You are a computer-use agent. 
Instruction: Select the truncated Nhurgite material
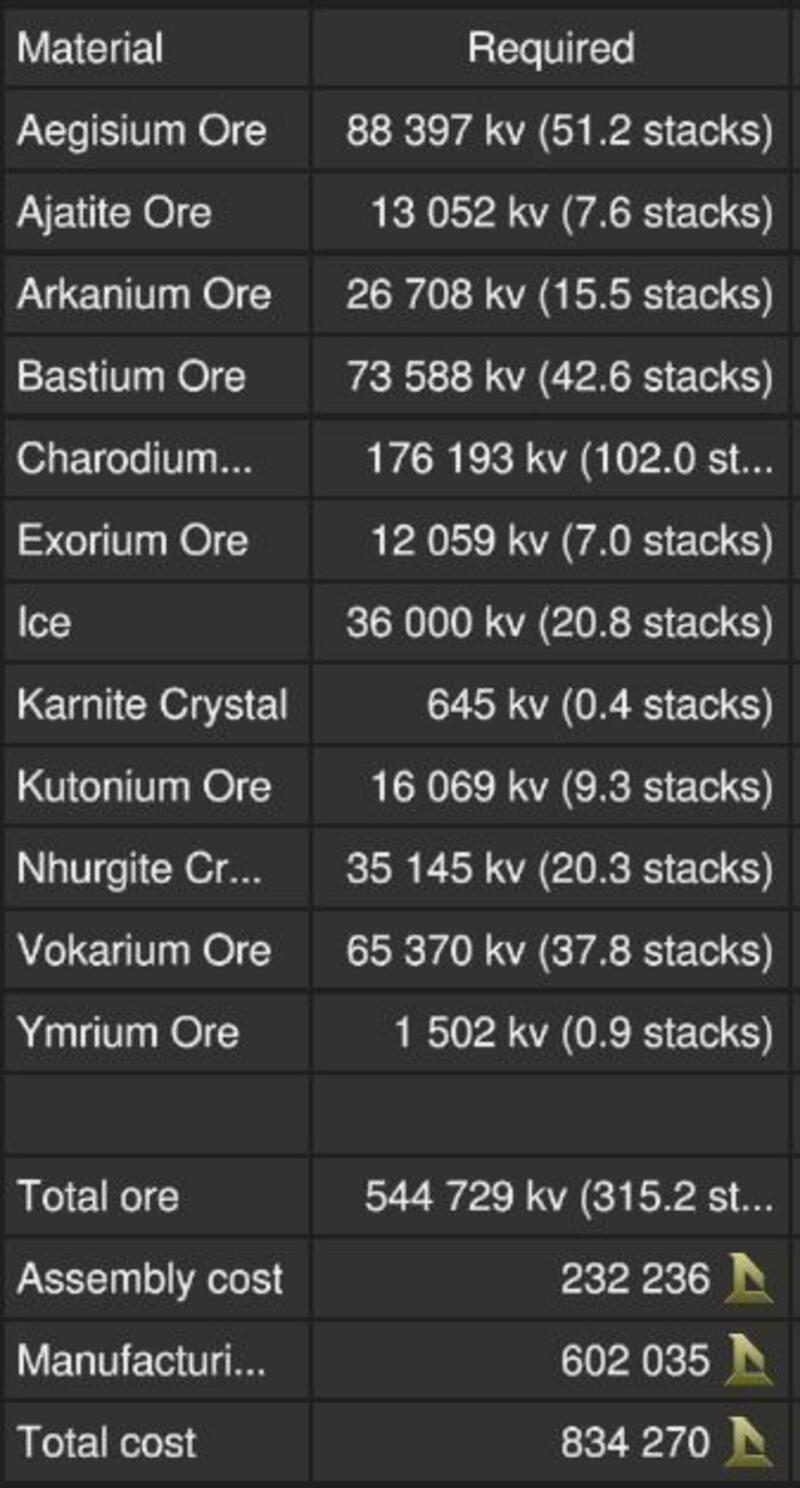139,869
